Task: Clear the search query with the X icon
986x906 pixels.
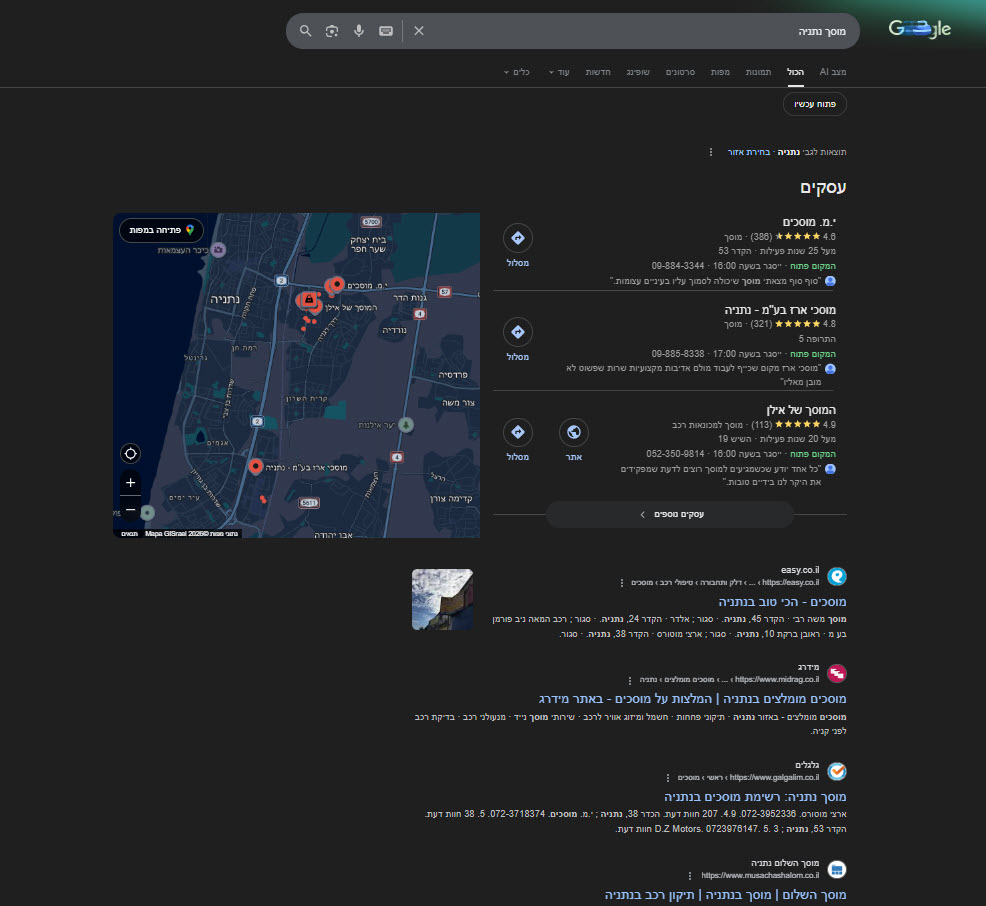Action: tap(418, 31)
